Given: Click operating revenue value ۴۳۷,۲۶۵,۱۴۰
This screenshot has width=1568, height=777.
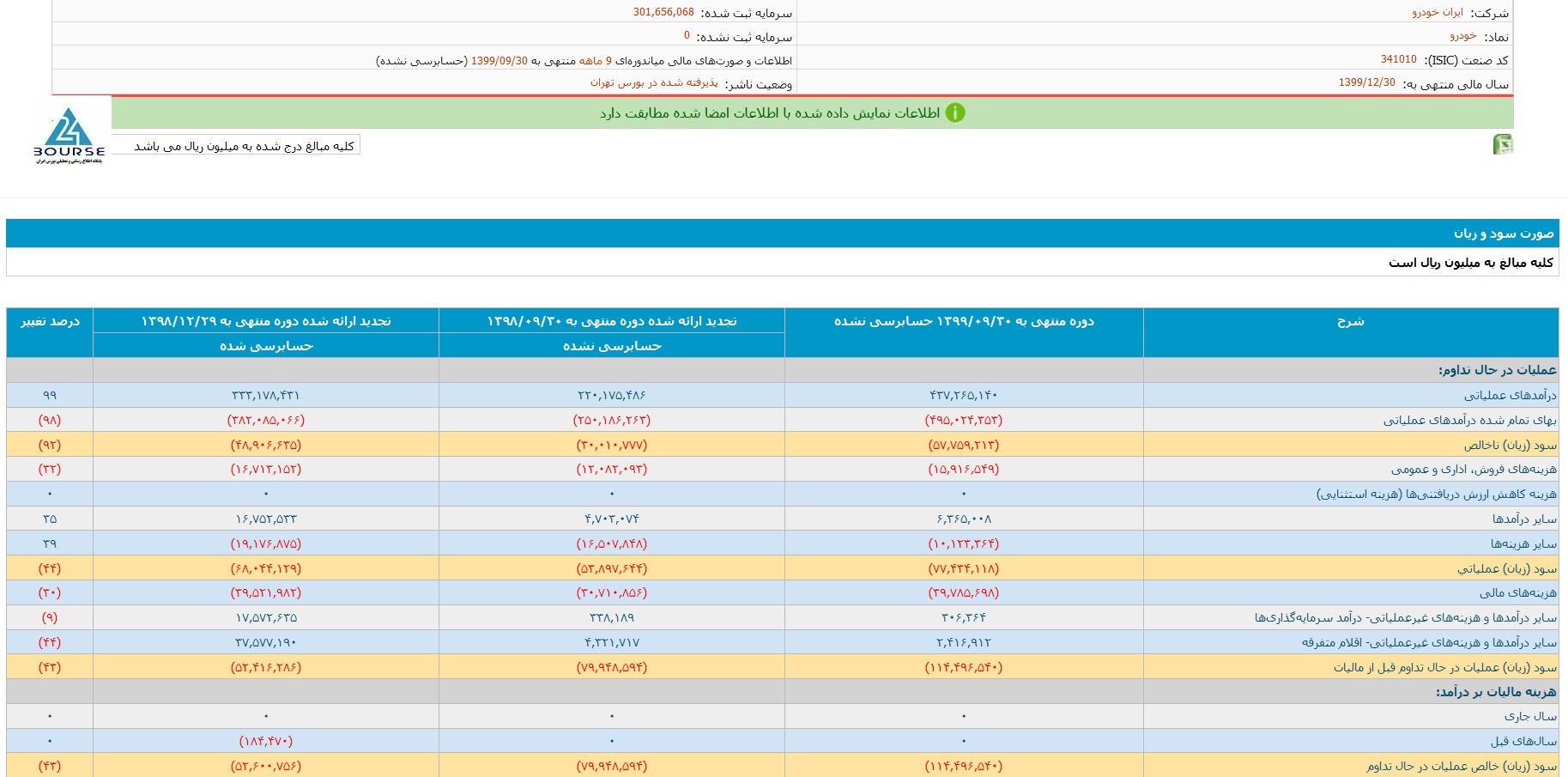Looking at the screenshot, I should pyautogui.click(x=964, y=395).
